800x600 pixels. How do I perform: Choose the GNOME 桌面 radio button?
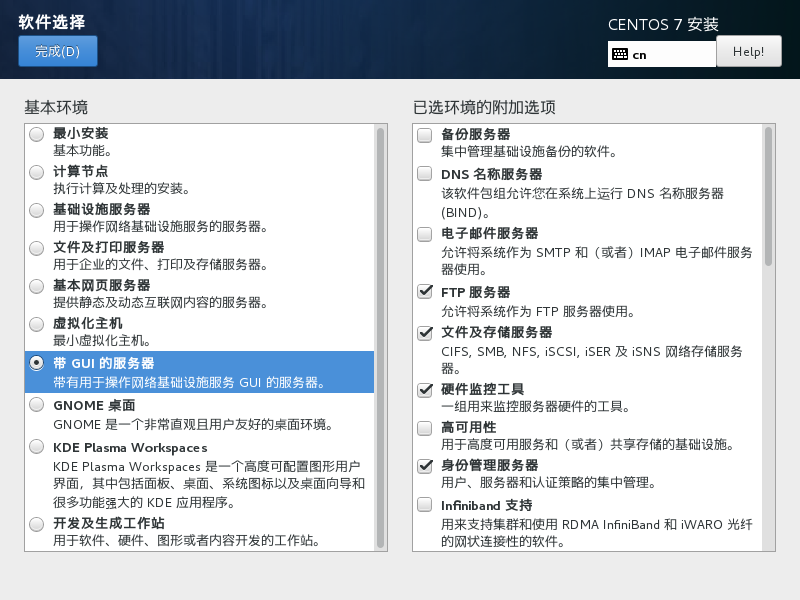(x=36, y=405)
